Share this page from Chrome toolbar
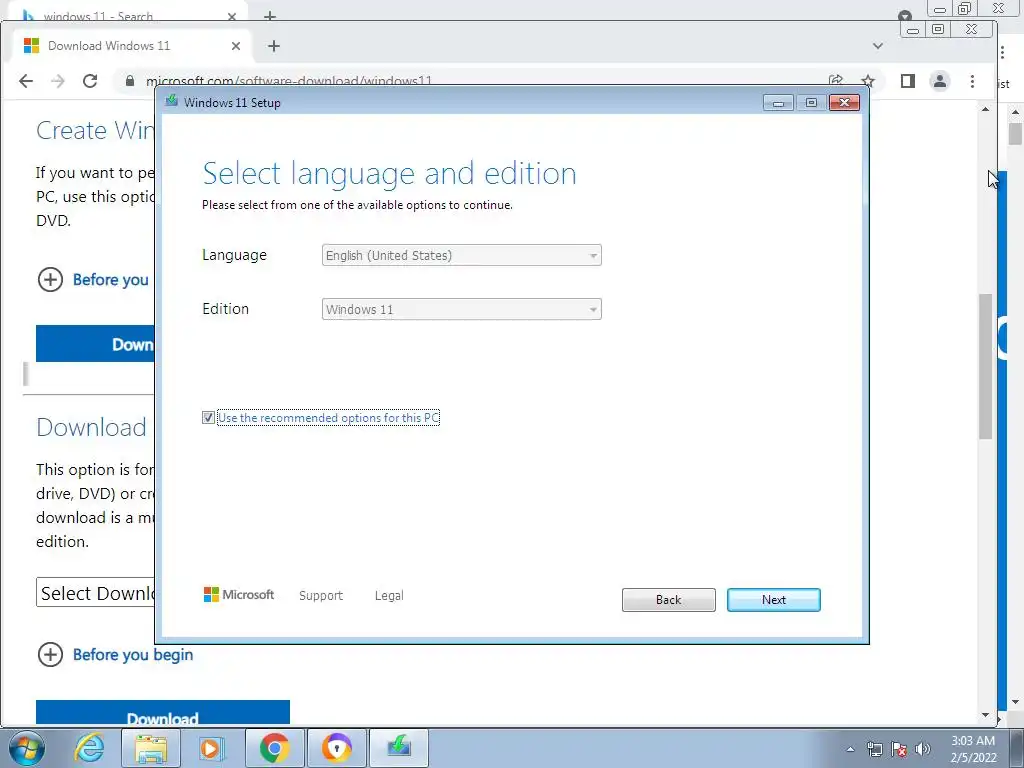The width and height of the screenshot is (1024, 768). (836, 80)
